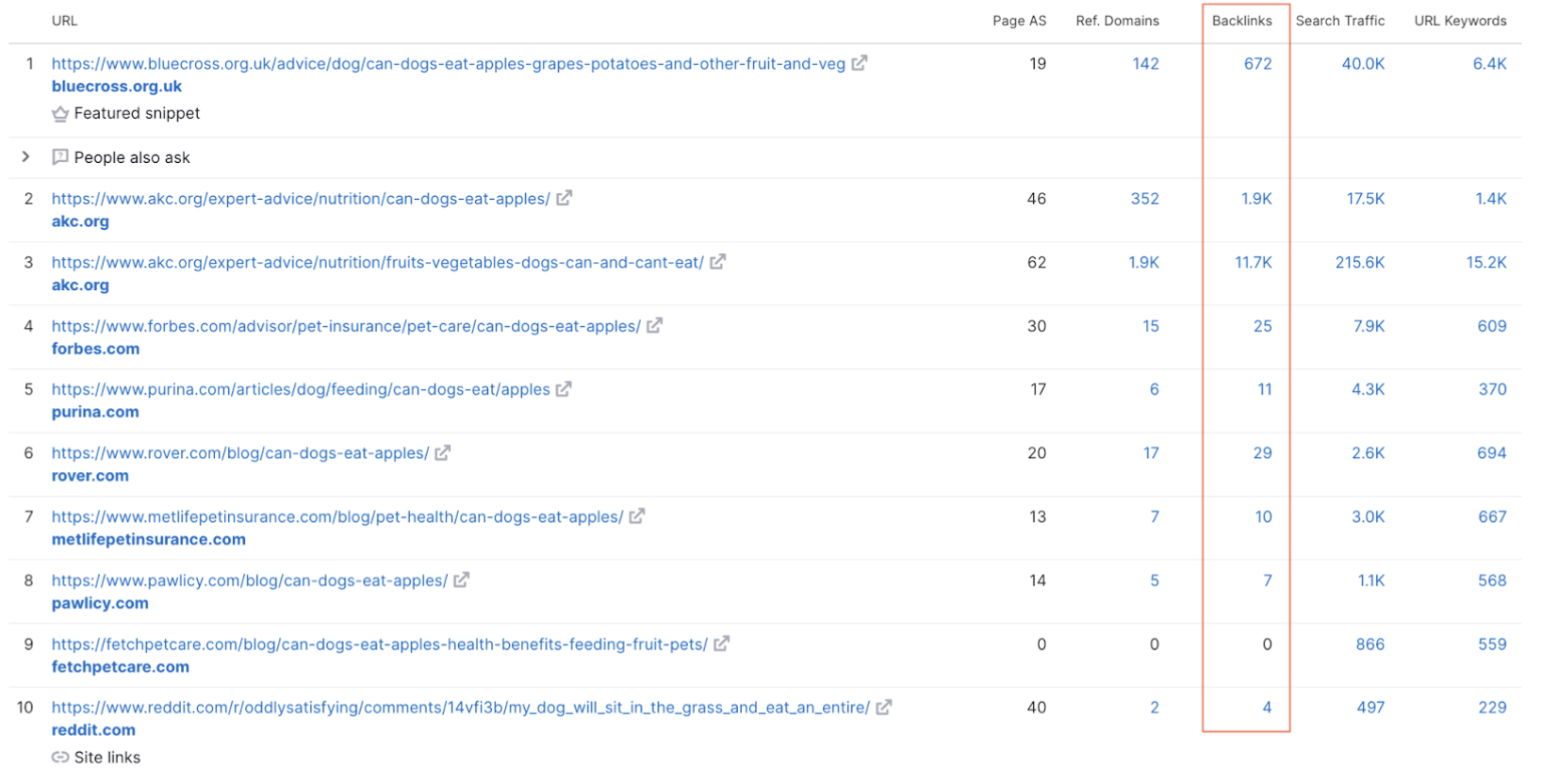Viewport: 1542px width, 784px height.
Task: Open 866 search traffic for fetchpetcare.com
Action: point(1370,645)
